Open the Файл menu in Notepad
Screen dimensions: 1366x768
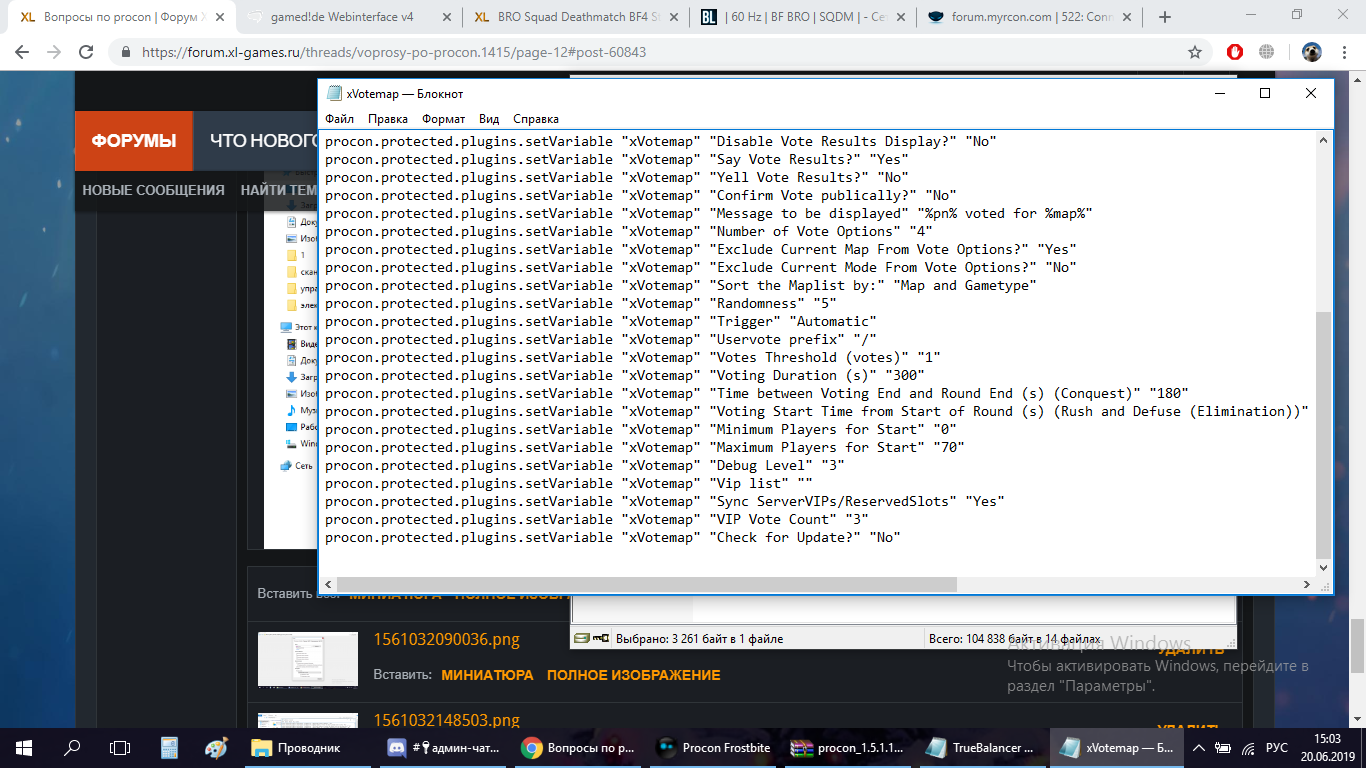339,119
